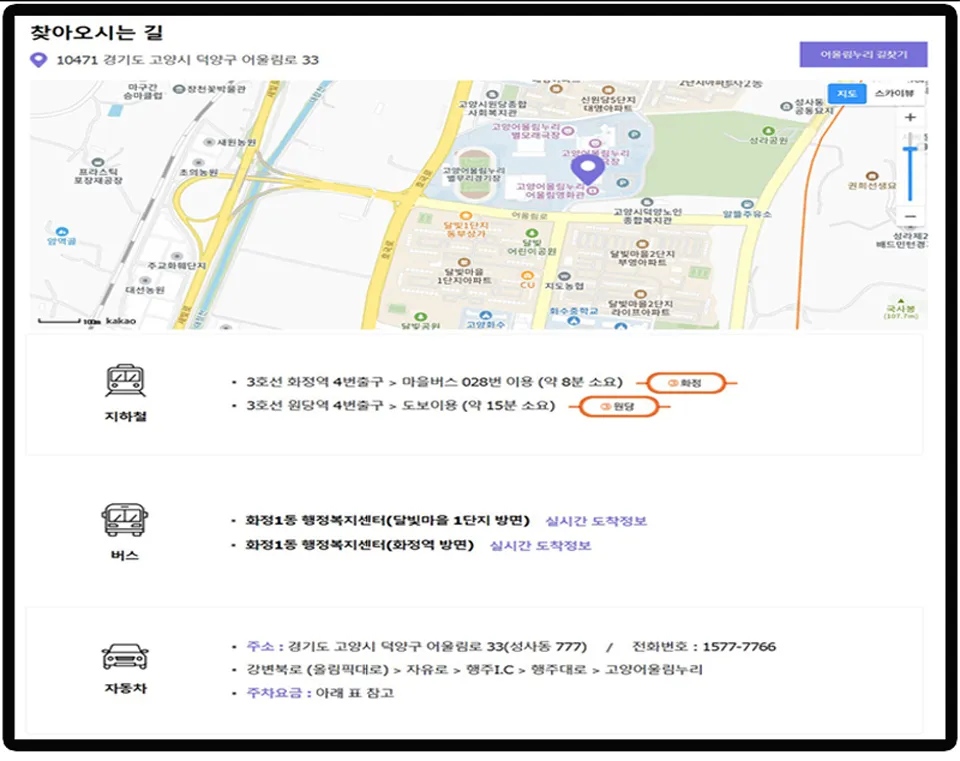This screenshot has width=960, height=761.
Task: Click the 주차요금 : 아래 표 참고 line
Action: tap(320, 693)
